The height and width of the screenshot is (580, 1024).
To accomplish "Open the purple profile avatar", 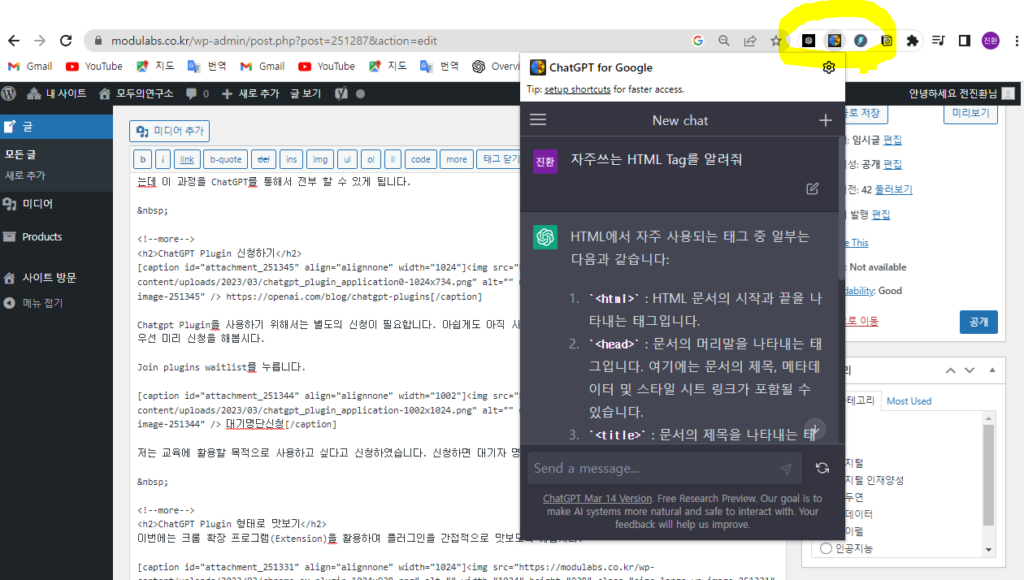I will (x=990, y=40).
